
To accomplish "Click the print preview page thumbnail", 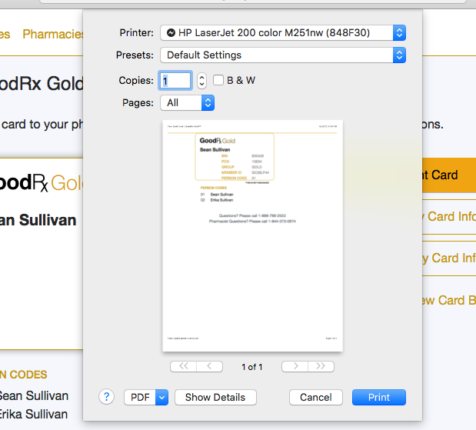I will [252, 236].
